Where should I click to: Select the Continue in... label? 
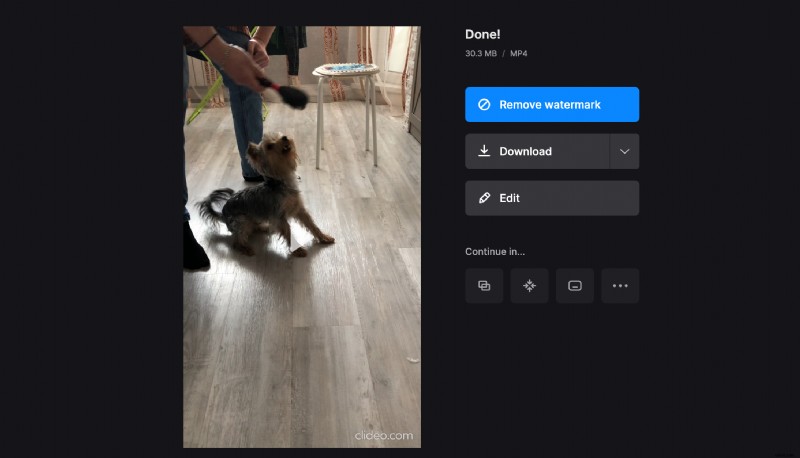tap(495, 251)
